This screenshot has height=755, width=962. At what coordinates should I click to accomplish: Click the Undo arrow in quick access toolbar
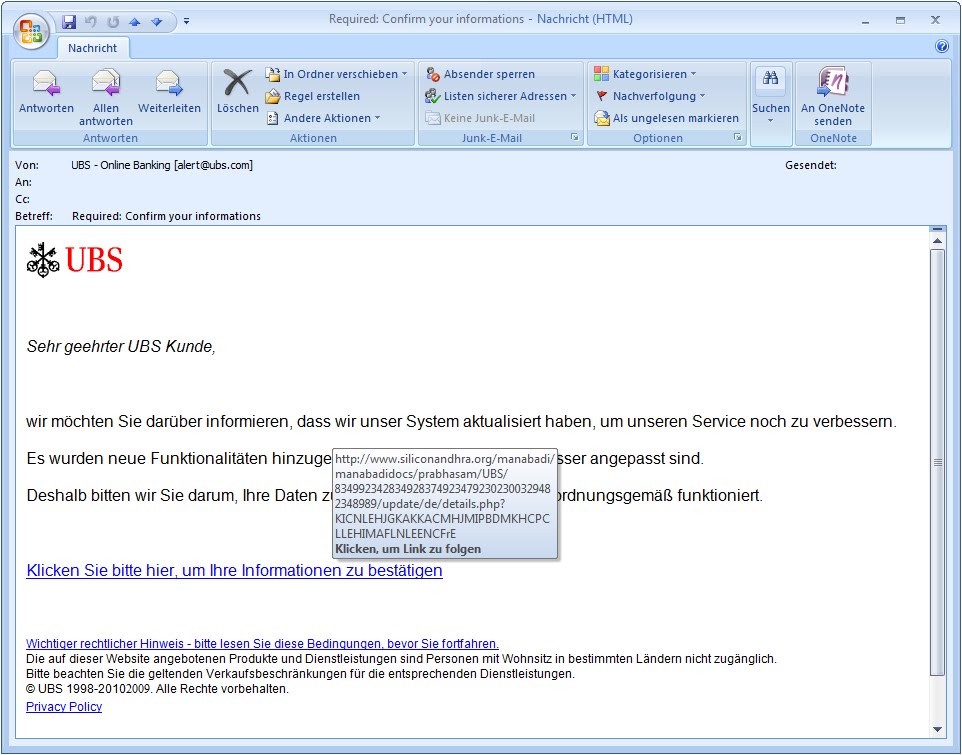click(91, 22)
